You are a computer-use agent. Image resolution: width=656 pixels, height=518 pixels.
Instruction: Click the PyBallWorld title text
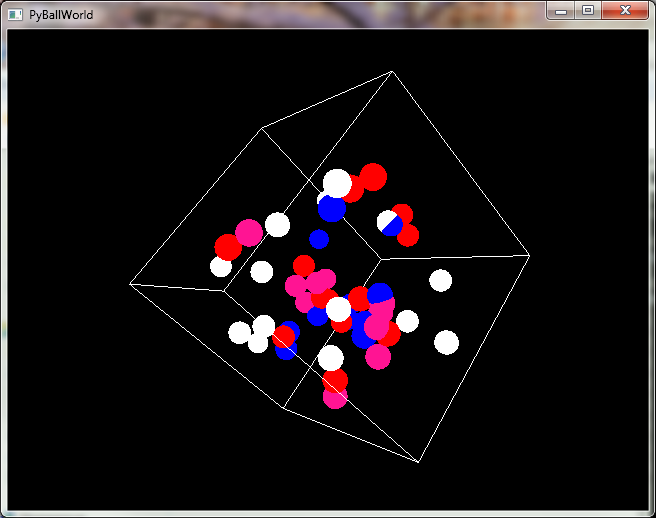pos(61,15)
